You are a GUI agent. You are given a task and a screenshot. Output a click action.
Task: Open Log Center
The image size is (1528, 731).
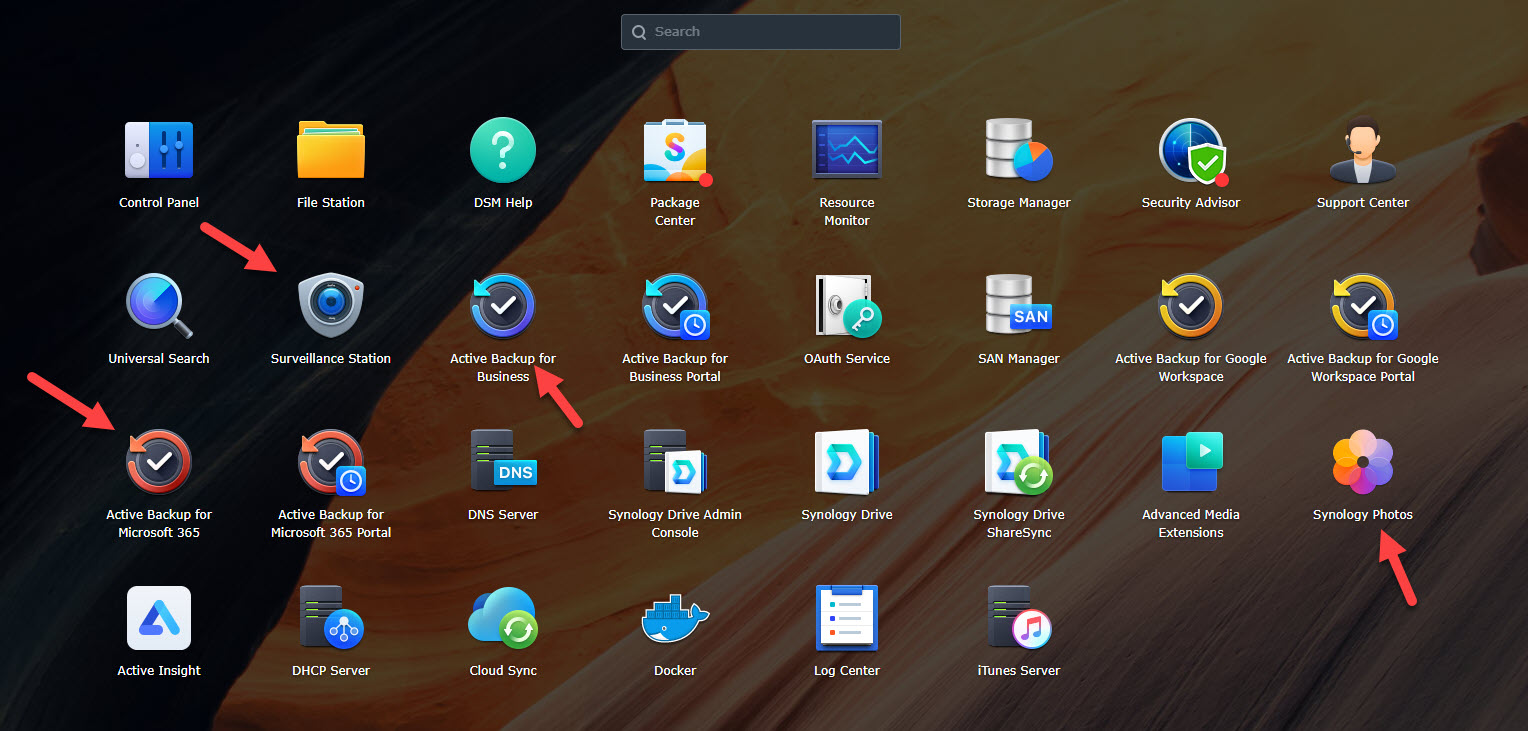pos(847,618)
